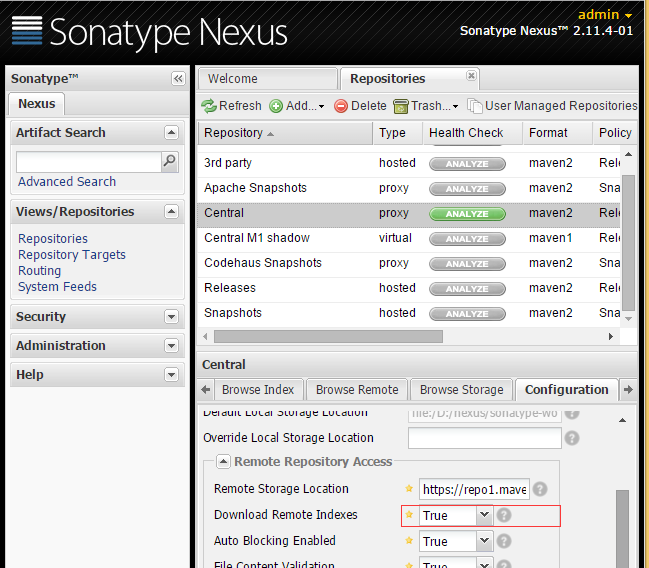Sort by the Type column header
Viewport: 649px width, 568px height.
pyautogui.click(x=398, y=133)
